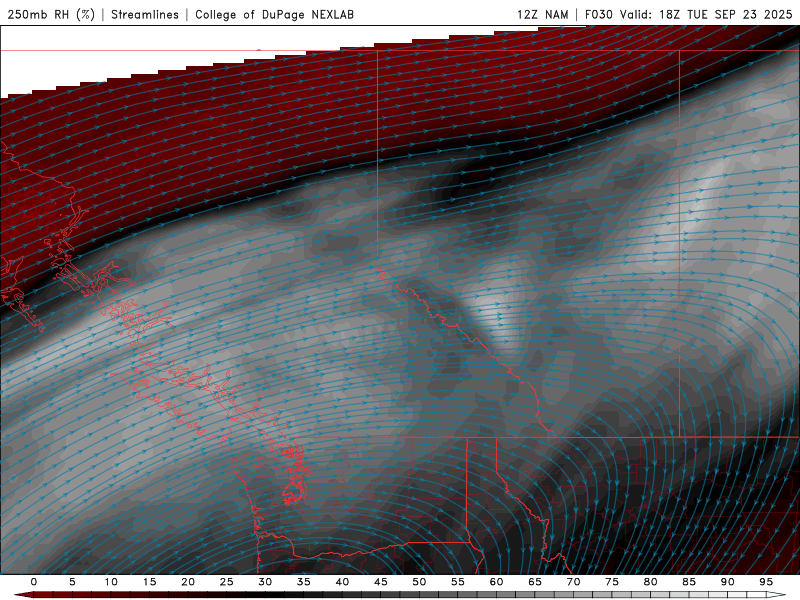Select the color scale label "30"
Viewport: 800px width, 600px height.
pos(265,582)
